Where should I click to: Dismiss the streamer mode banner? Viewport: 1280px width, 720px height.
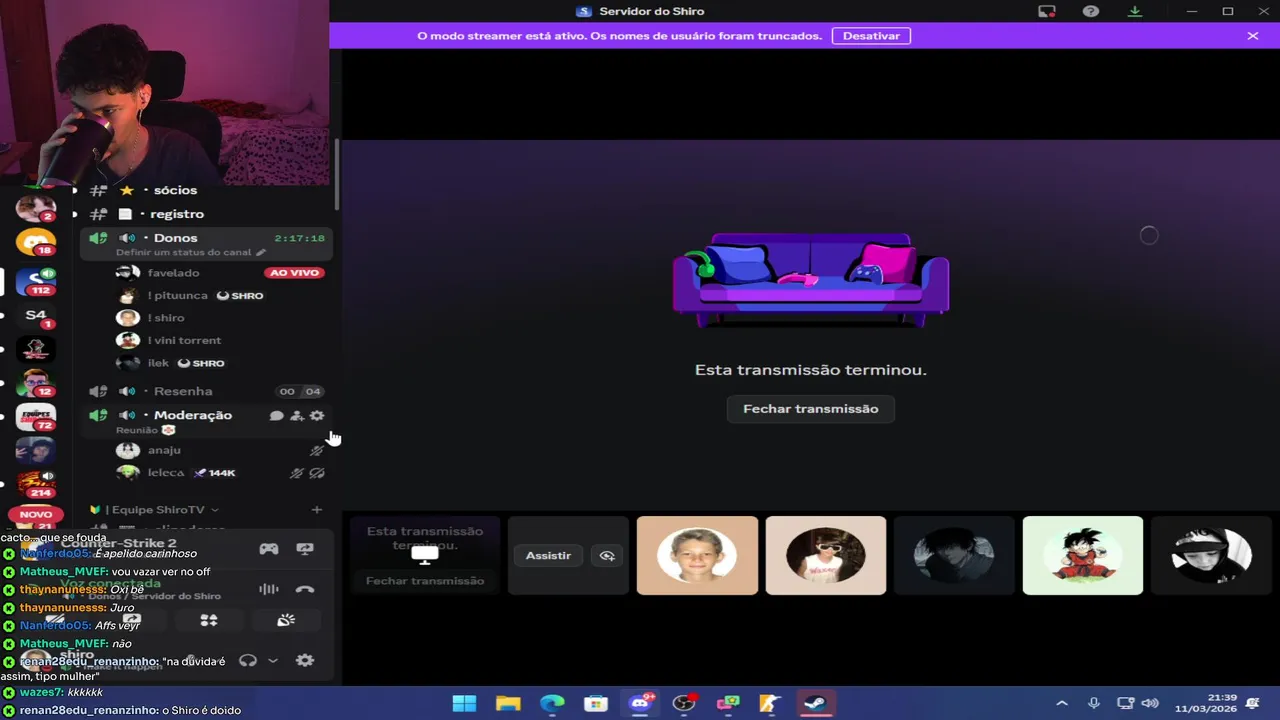(x=1252, y=36)
